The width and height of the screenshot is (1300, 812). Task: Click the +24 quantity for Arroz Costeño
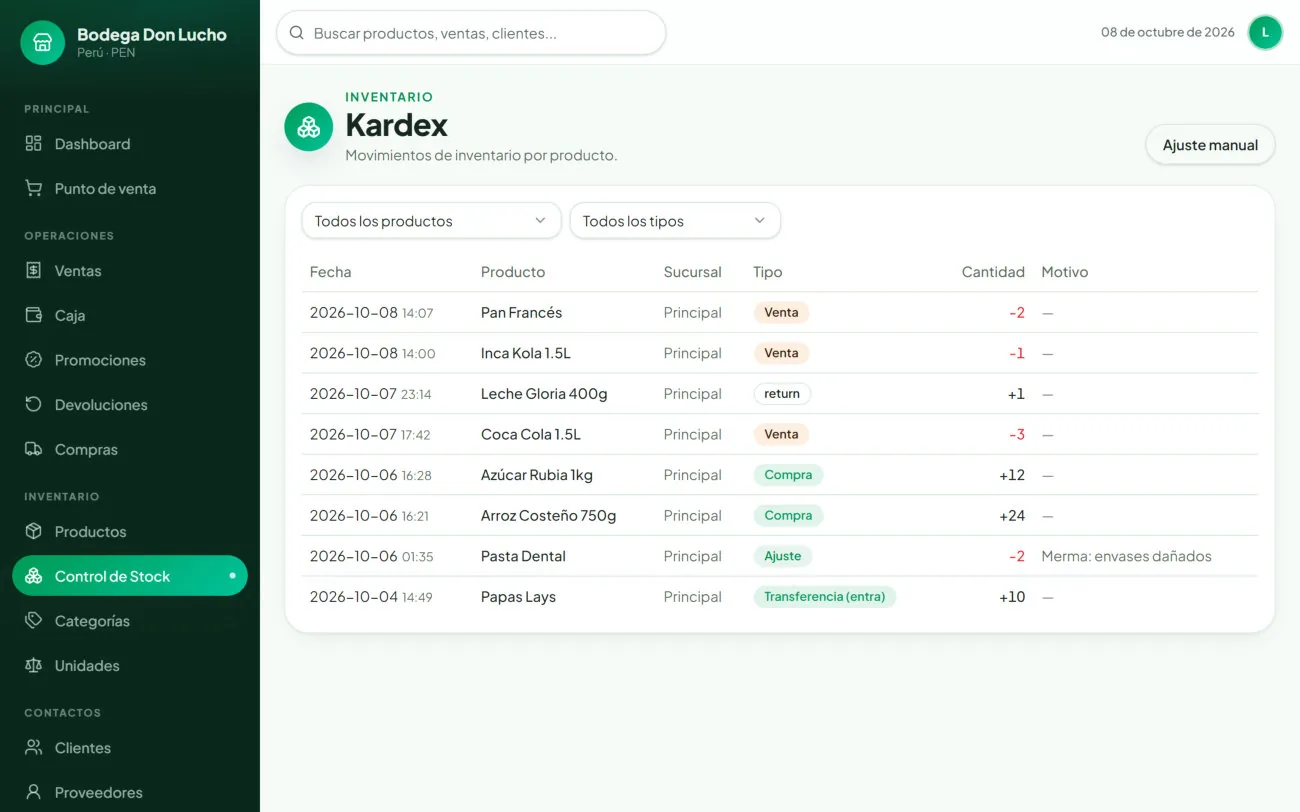click(1012, 516)
